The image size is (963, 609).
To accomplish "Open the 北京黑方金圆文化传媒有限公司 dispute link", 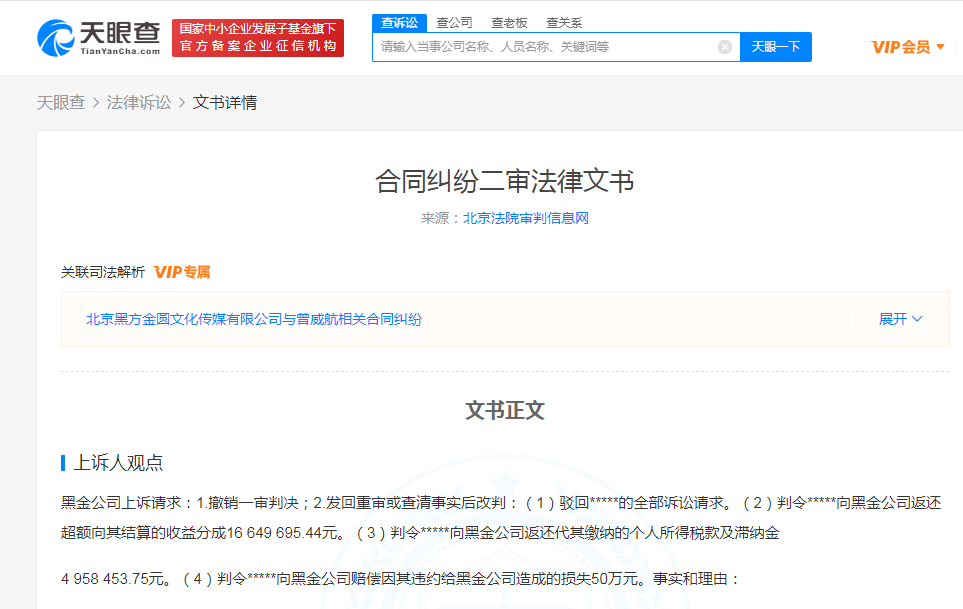I will tap(254, 319).
